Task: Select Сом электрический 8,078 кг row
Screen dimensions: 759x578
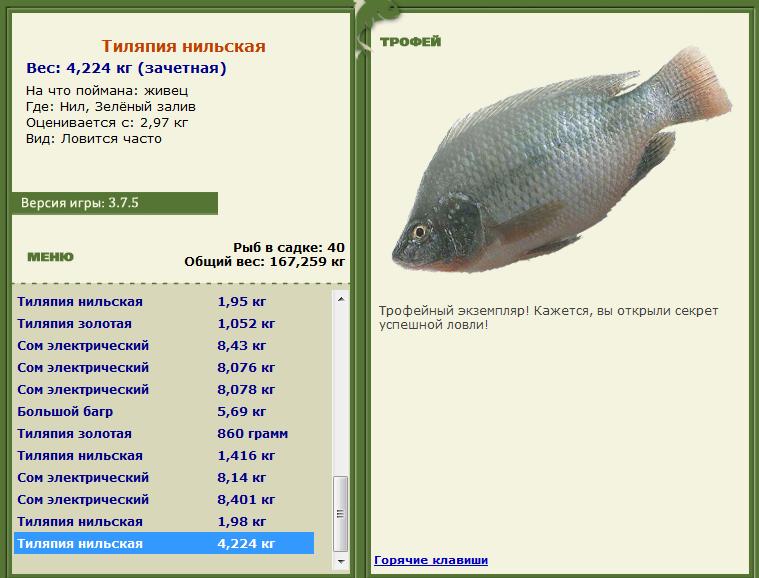Action: (164, 390)
